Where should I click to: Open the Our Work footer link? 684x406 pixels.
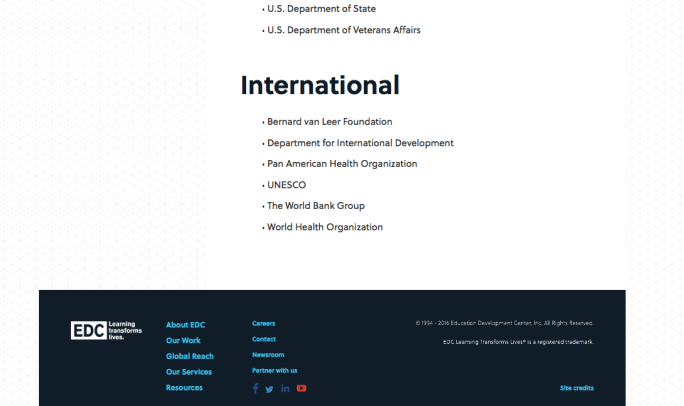click(183, 341)
